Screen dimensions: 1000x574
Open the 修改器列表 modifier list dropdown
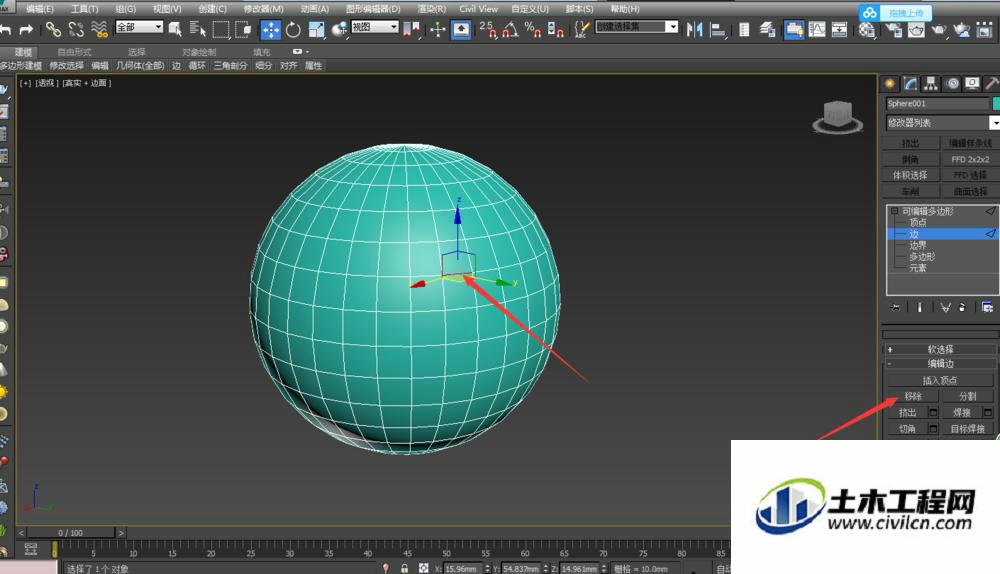coord(942,122)
